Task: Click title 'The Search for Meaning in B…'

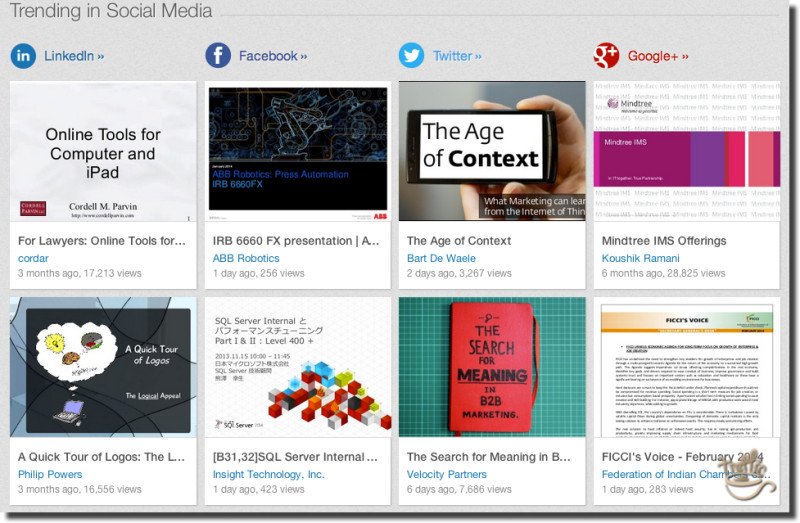Action: pyautogui.click(x=488, y=457)
